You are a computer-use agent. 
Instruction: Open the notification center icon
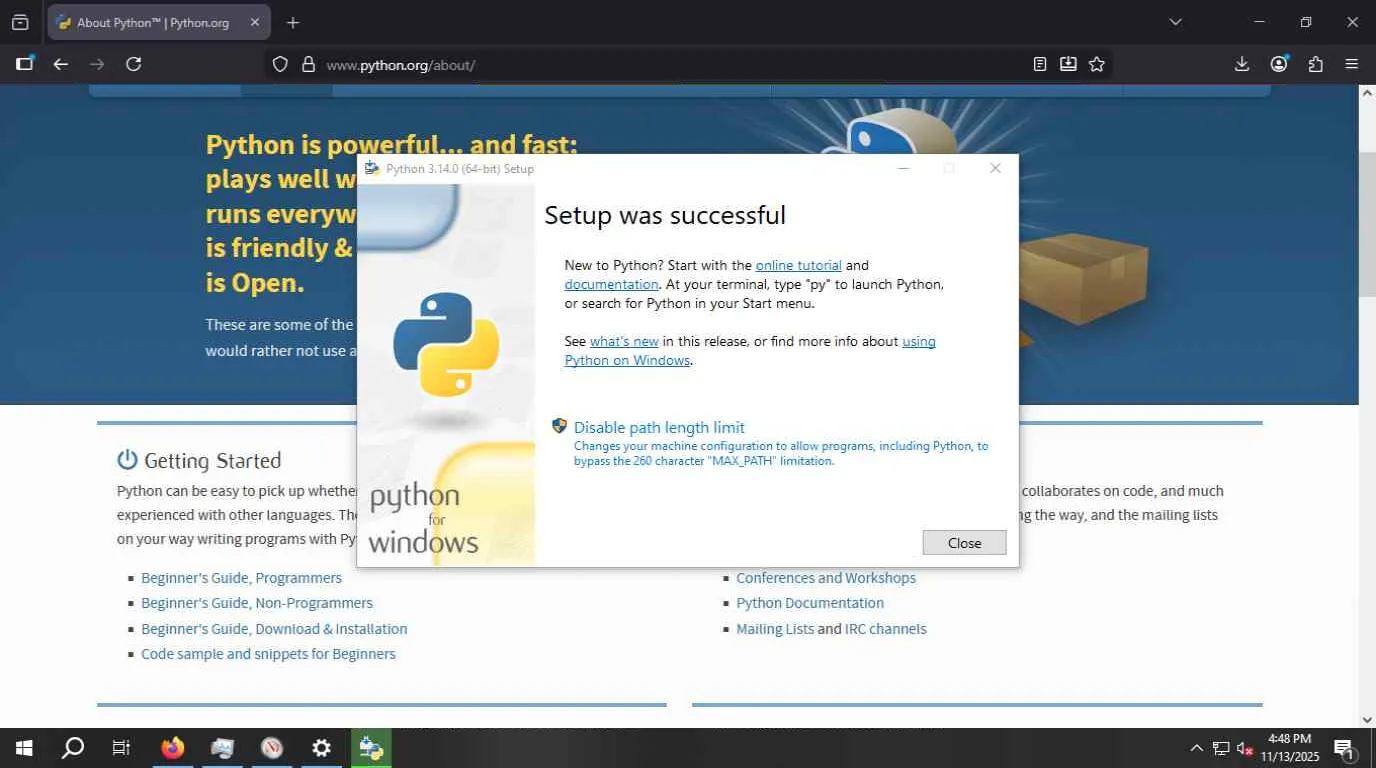pyautogui.click(x=1345, y=748)
